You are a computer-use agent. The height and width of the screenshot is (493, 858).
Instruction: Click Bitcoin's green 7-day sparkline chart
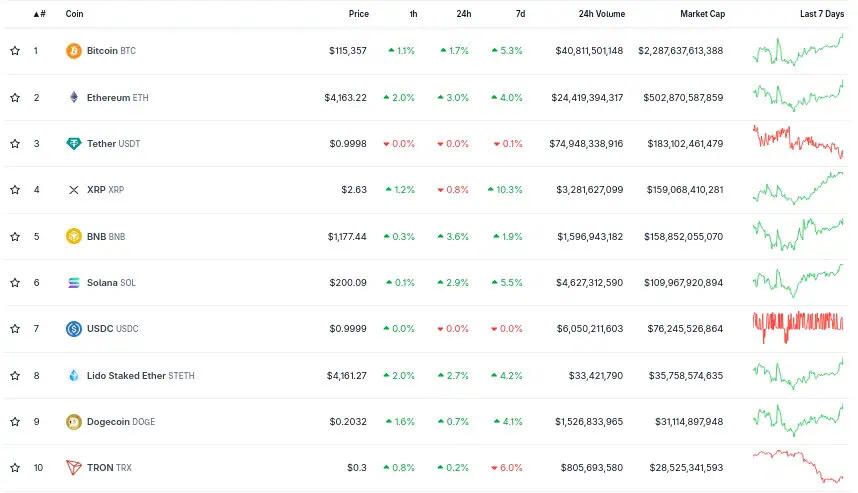pyautogui.click(x=797, y=50)
